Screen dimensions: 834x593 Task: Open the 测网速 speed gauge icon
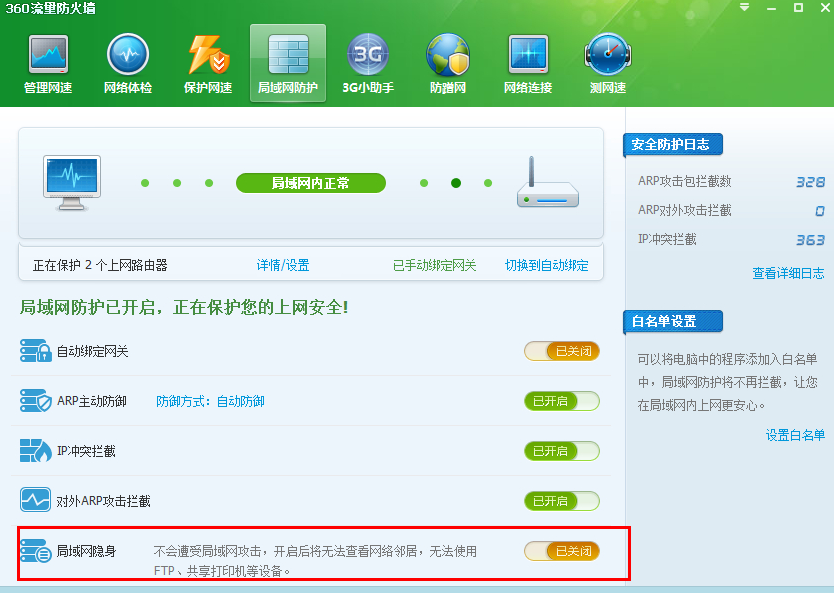(607, 64)
